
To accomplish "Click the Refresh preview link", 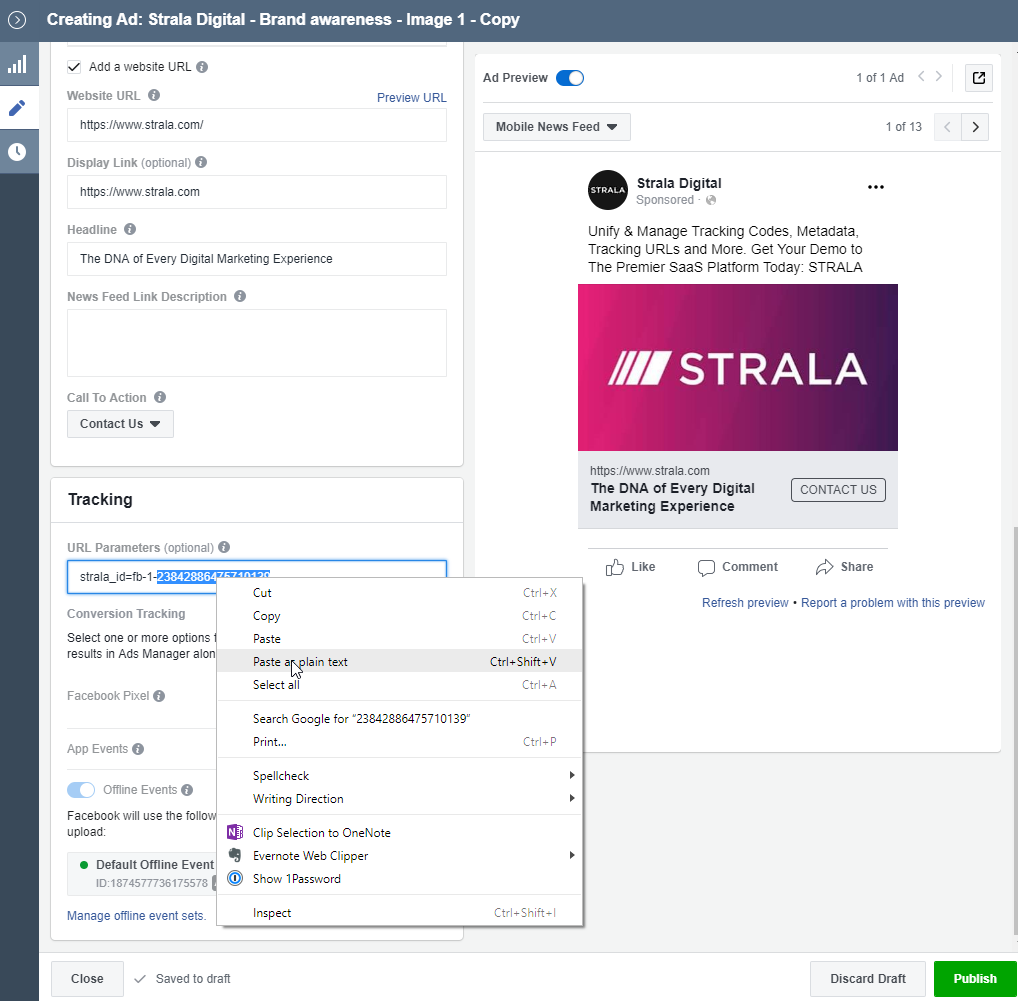I will pyautogui.click(x=745, y=603).
